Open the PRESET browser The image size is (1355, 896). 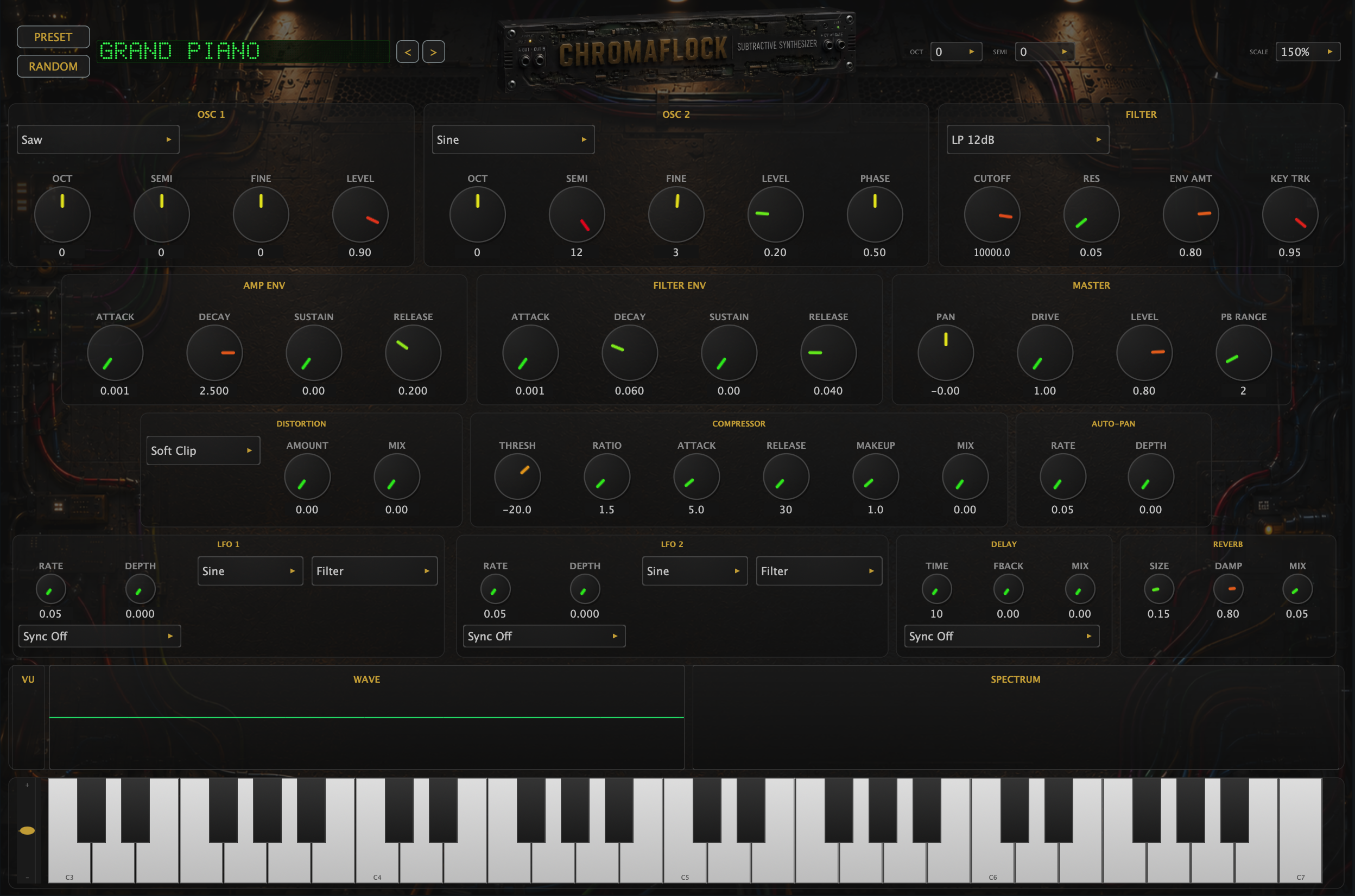tap(53, 37)
